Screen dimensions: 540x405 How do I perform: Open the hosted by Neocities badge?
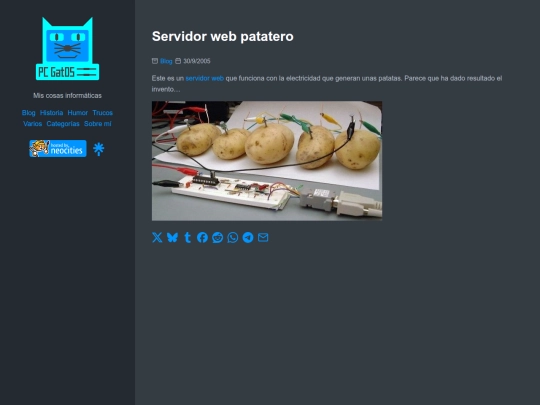pyautogui.click(x=58, y=148)
